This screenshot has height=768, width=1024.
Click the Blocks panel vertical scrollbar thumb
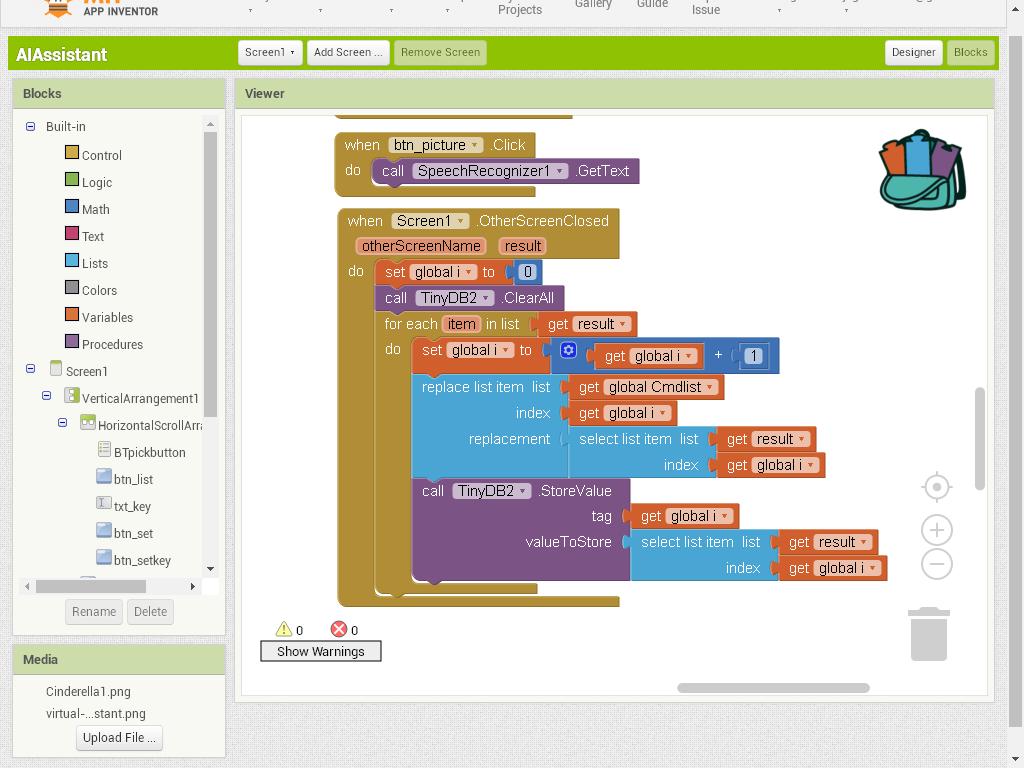(x=210, y=274)
